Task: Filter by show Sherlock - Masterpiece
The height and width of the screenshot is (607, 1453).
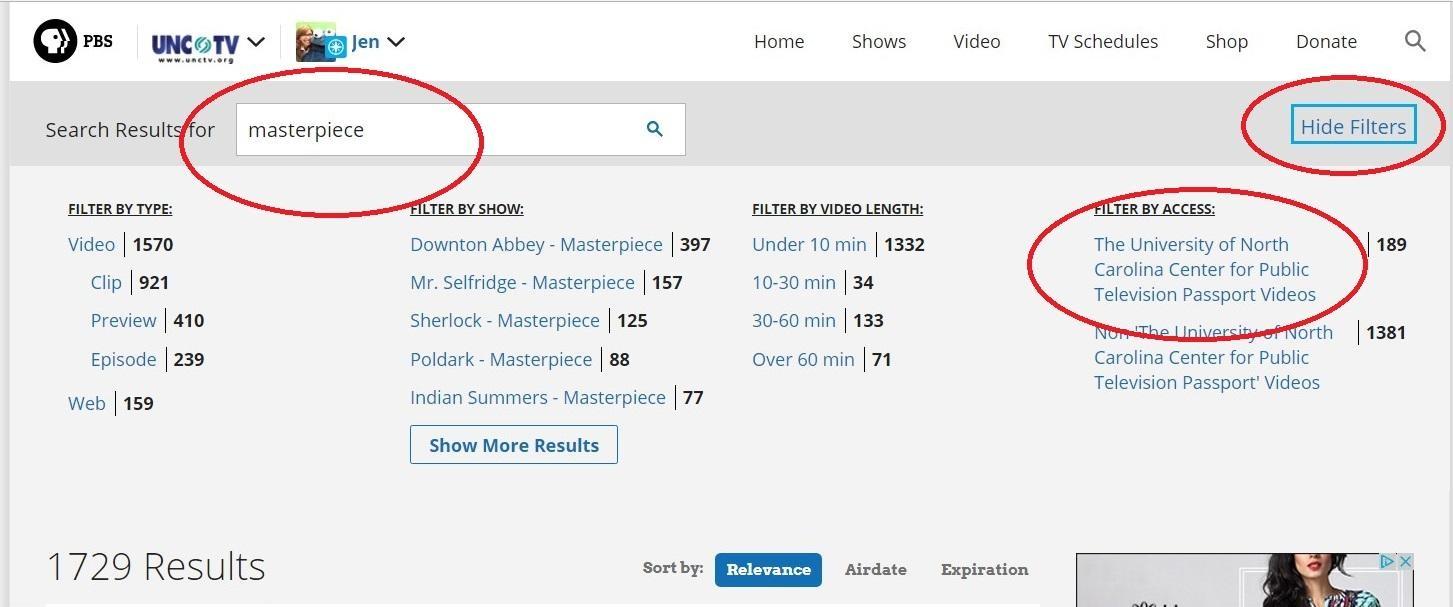Action: 505,320
